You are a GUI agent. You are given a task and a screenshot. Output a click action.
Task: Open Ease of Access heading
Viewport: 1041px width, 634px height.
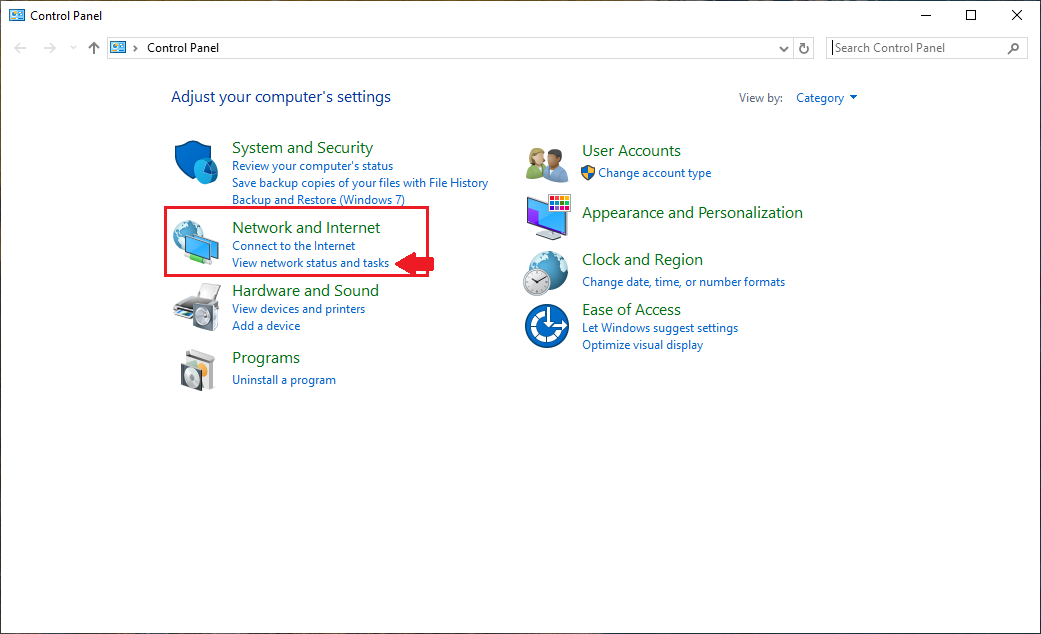[x=631, y=309]
